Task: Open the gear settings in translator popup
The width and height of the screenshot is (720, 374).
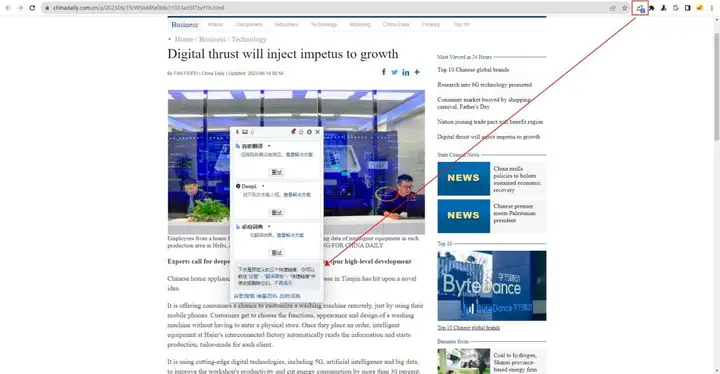Action: coord(309,132)
